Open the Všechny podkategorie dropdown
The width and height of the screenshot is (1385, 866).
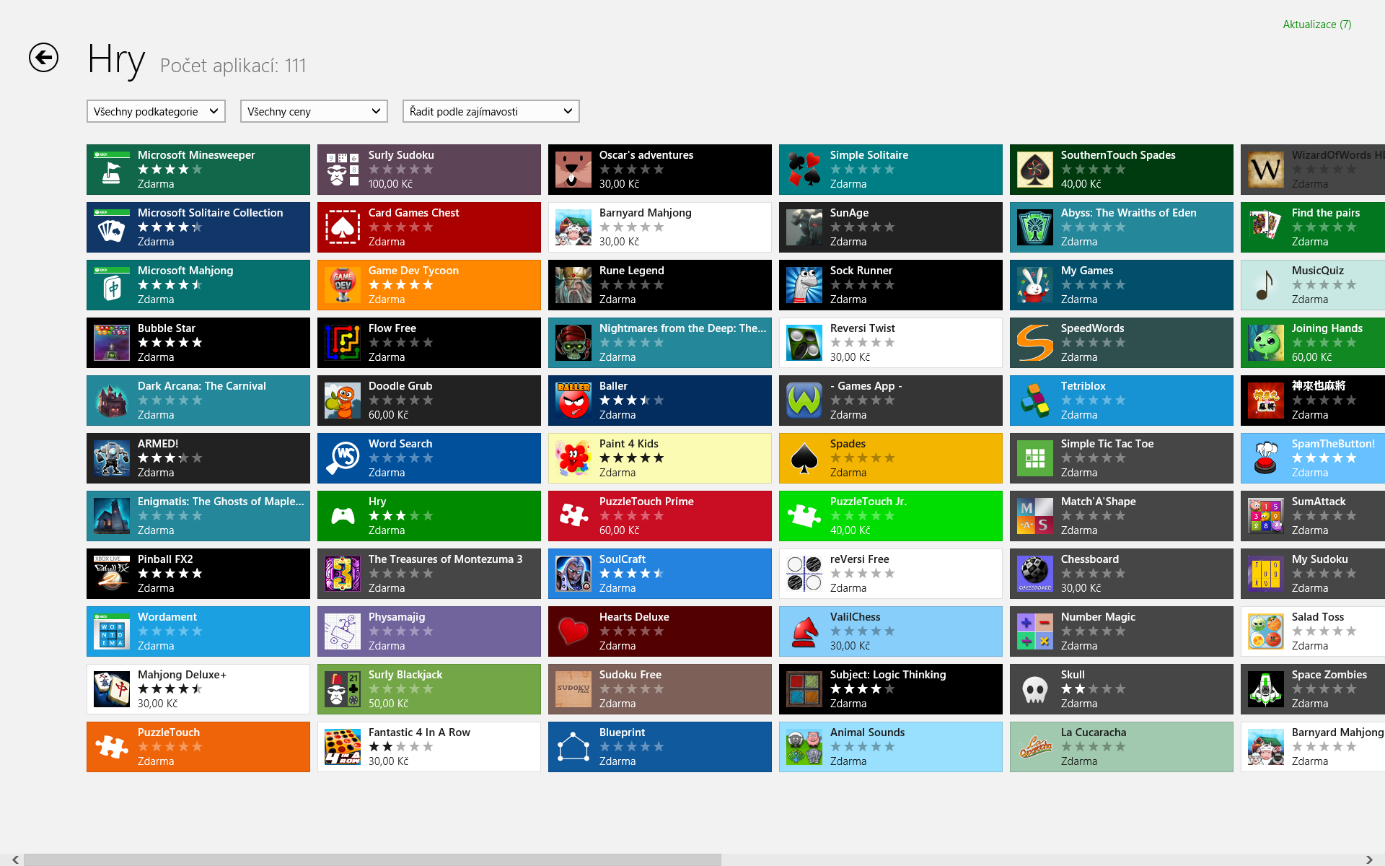156,111
